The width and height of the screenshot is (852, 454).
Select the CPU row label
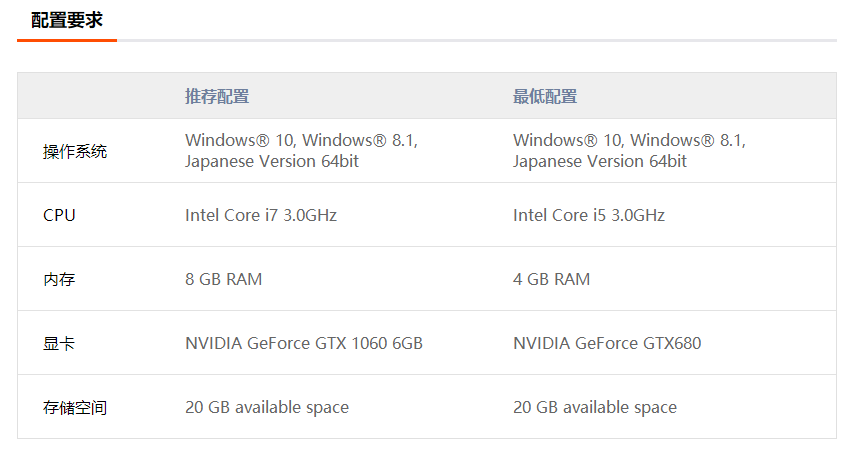59,215
